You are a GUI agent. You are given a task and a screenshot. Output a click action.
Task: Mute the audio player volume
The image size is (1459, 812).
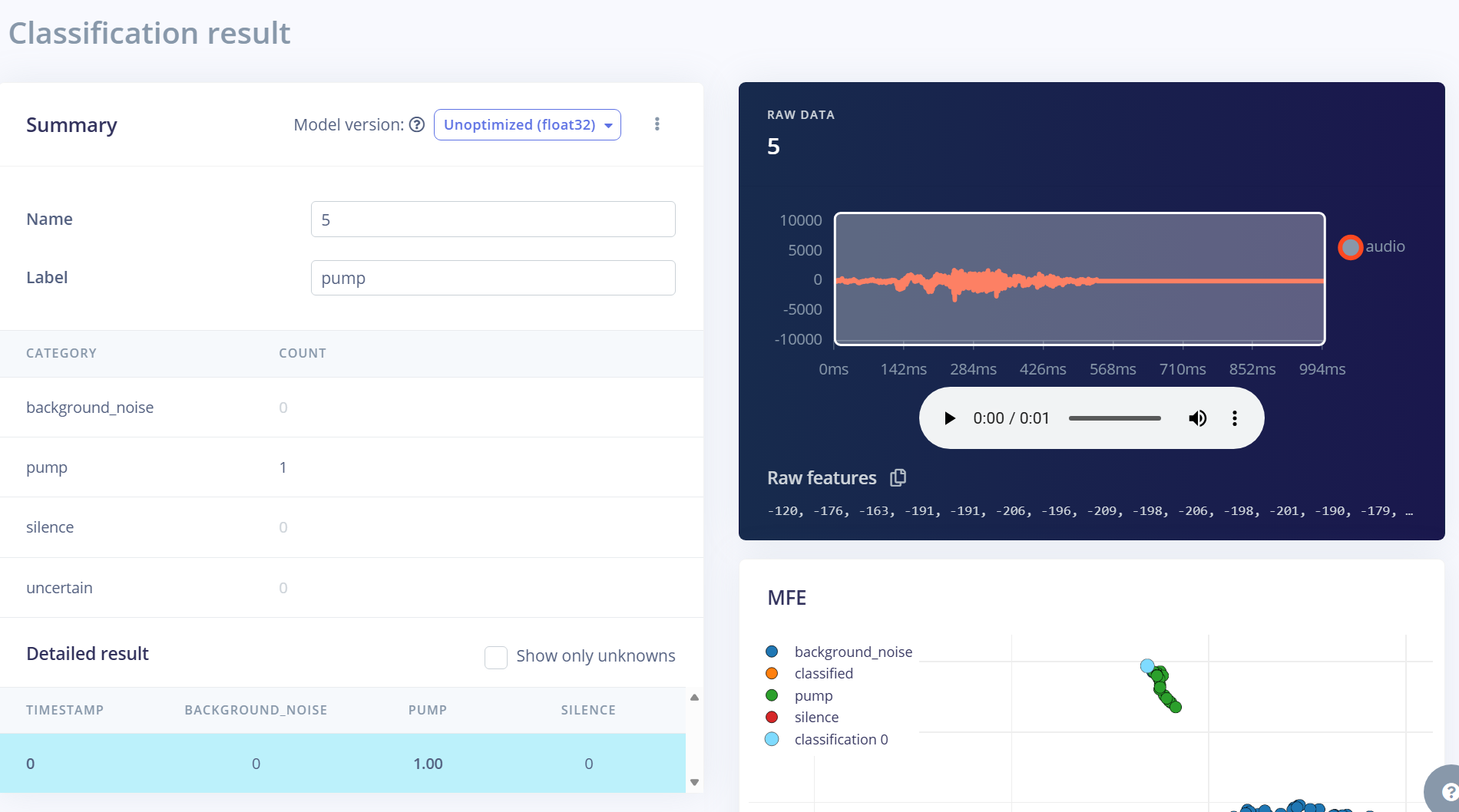[x=1197, y=418]
